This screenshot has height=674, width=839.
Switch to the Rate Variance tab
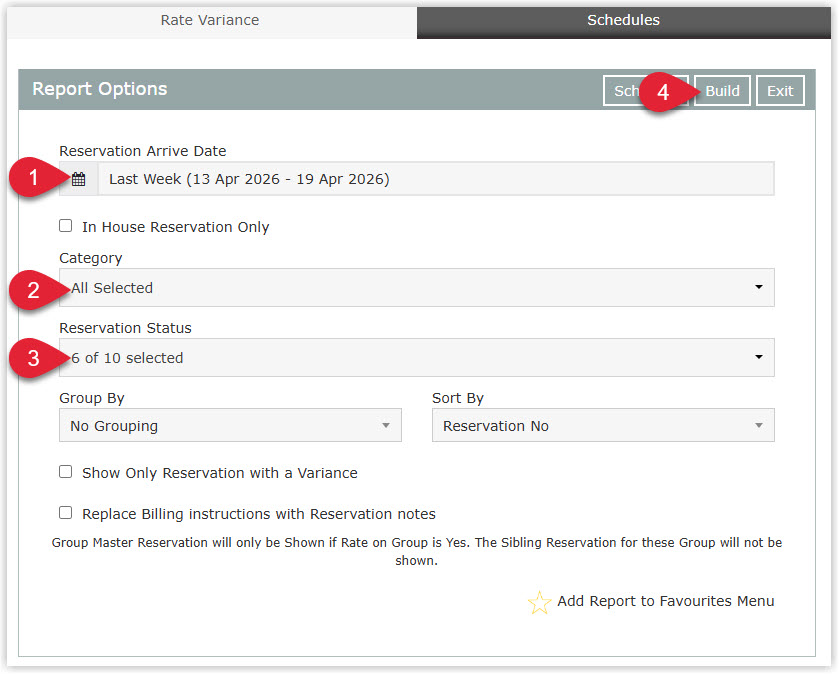click(210, 20)
